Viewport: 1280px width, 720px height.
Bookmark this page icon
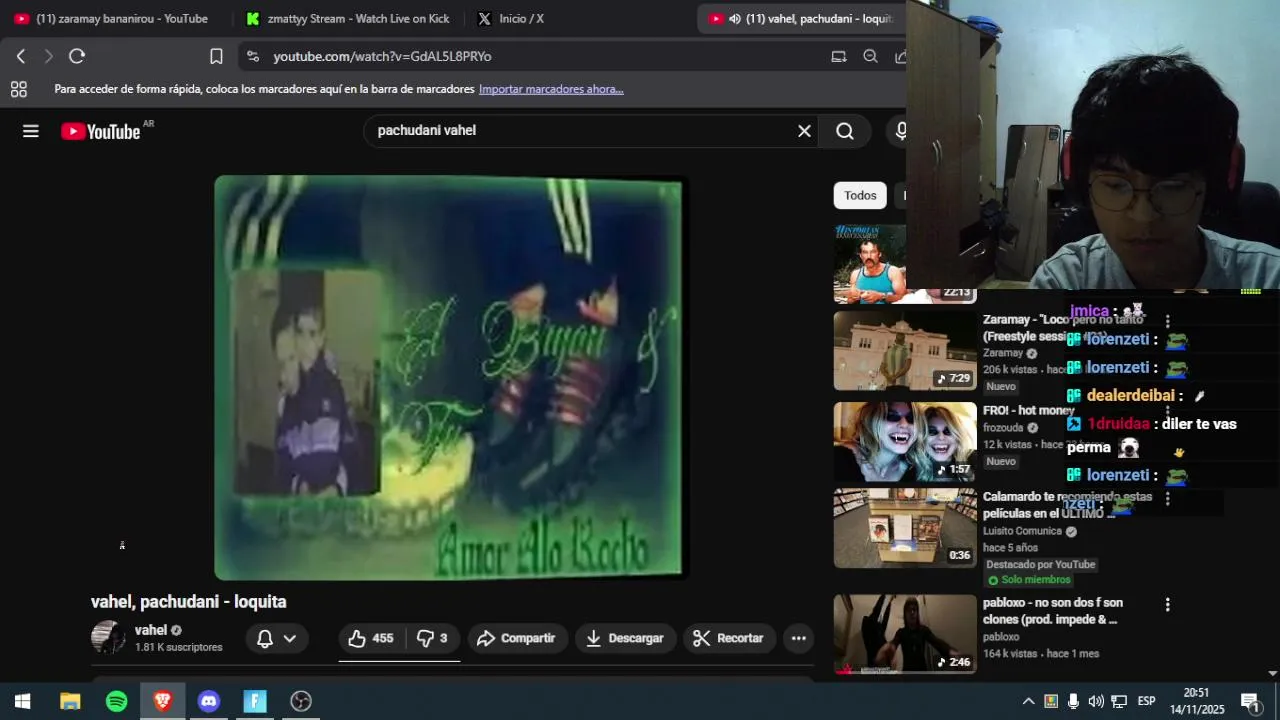pos(216,56)
